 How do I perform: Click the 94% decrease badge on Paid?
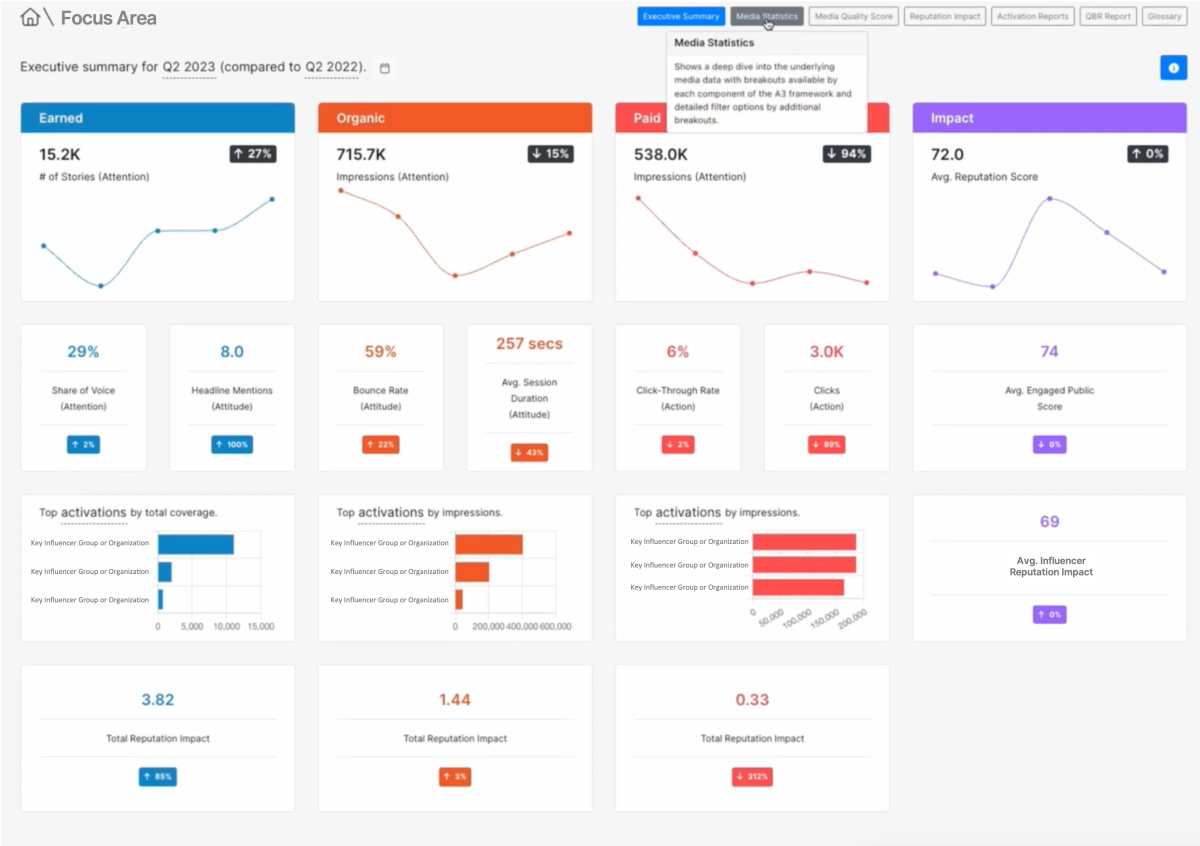[846, 154]
